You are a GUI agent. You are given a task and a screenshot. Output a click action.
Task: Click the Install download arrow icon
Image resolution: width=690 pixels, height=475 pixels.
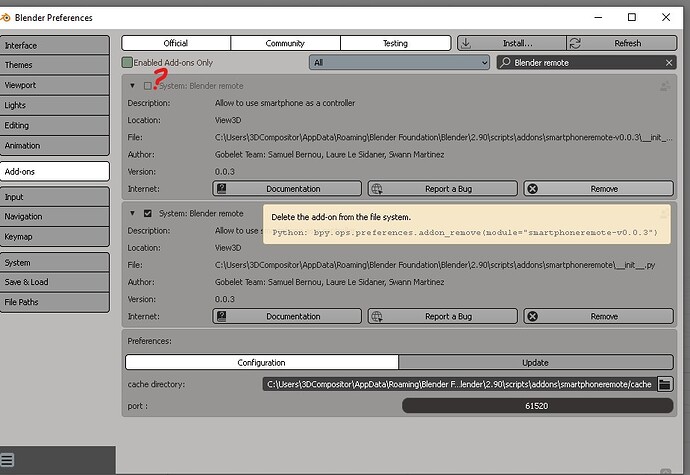[x=466, y=43]
